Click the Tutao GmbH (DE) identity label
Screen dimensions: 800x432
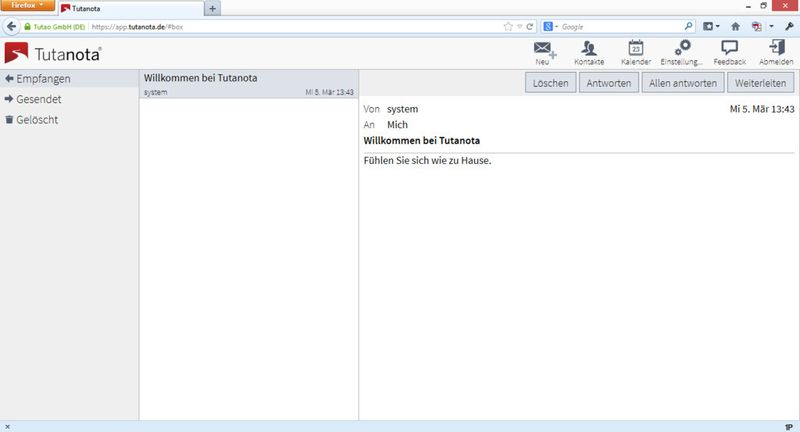coord(59,27)
